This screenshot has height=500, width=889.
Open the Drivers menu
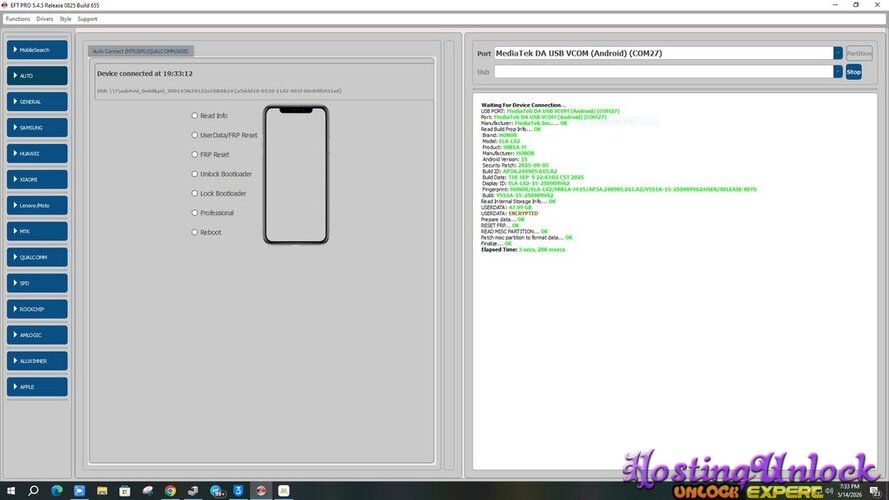45,19
